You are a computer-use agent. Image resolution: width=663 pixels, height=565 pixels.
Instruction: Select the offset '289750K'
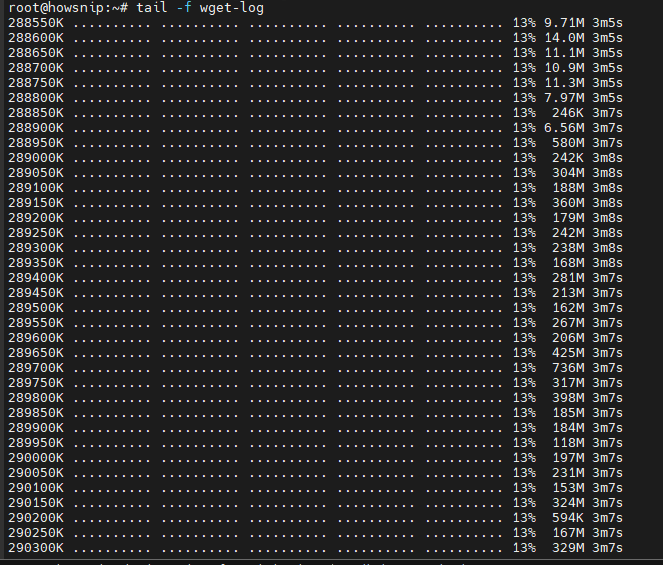coord(36,383)
